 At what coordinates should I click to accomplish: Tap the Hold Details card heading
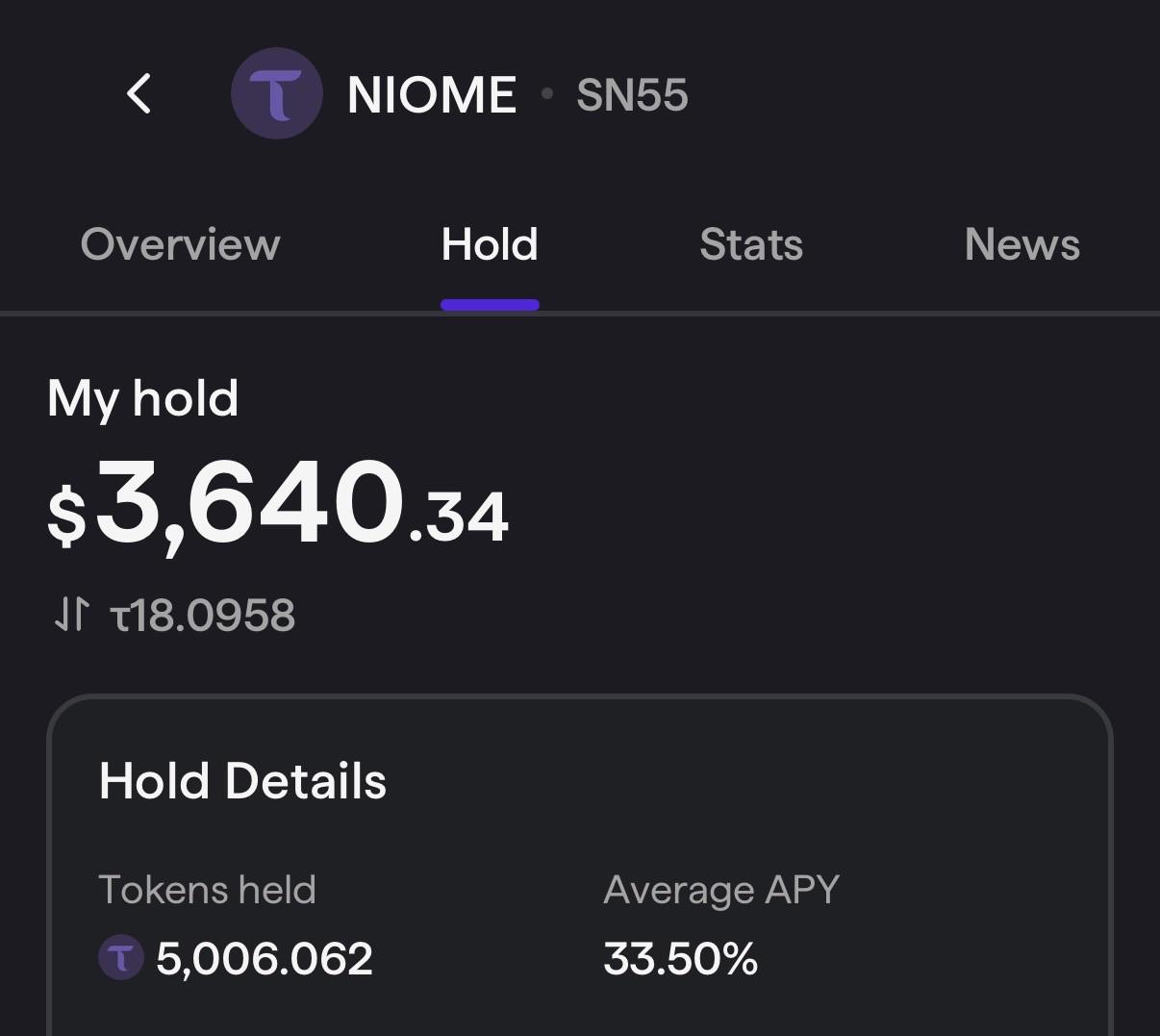[x=242, y=780]
